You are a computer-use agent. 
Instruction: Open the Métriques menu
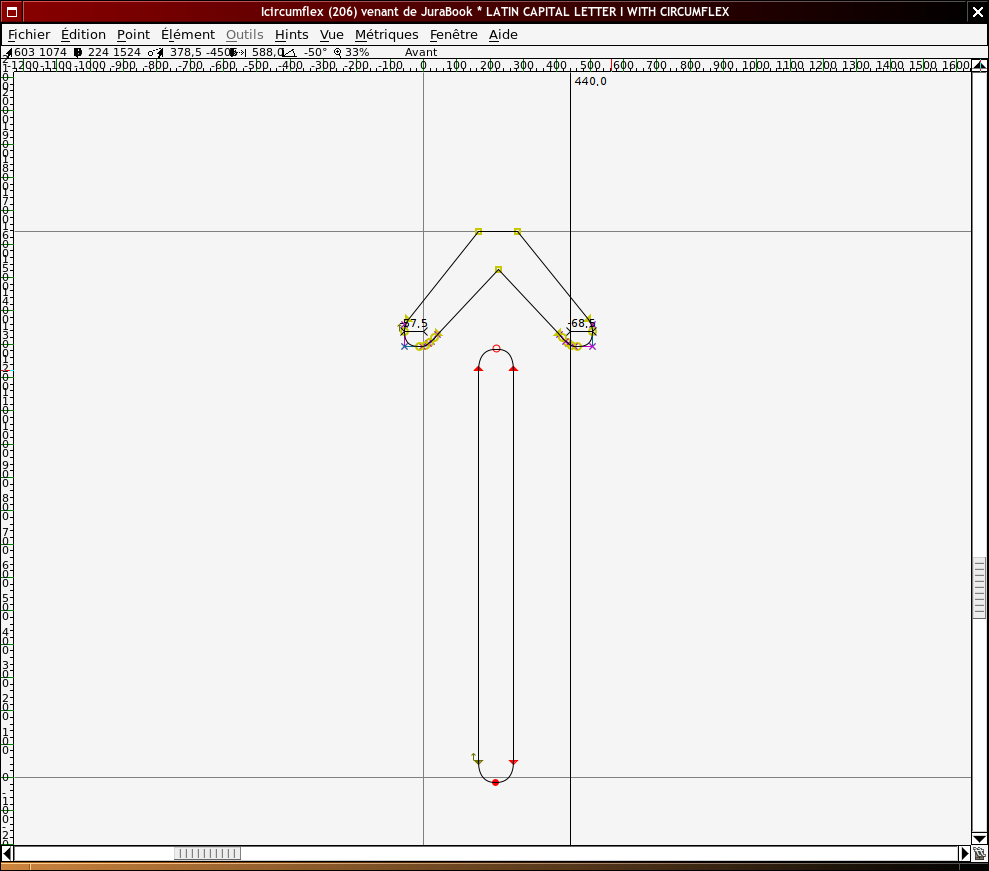pyautogui.click(x=387, y=35)
